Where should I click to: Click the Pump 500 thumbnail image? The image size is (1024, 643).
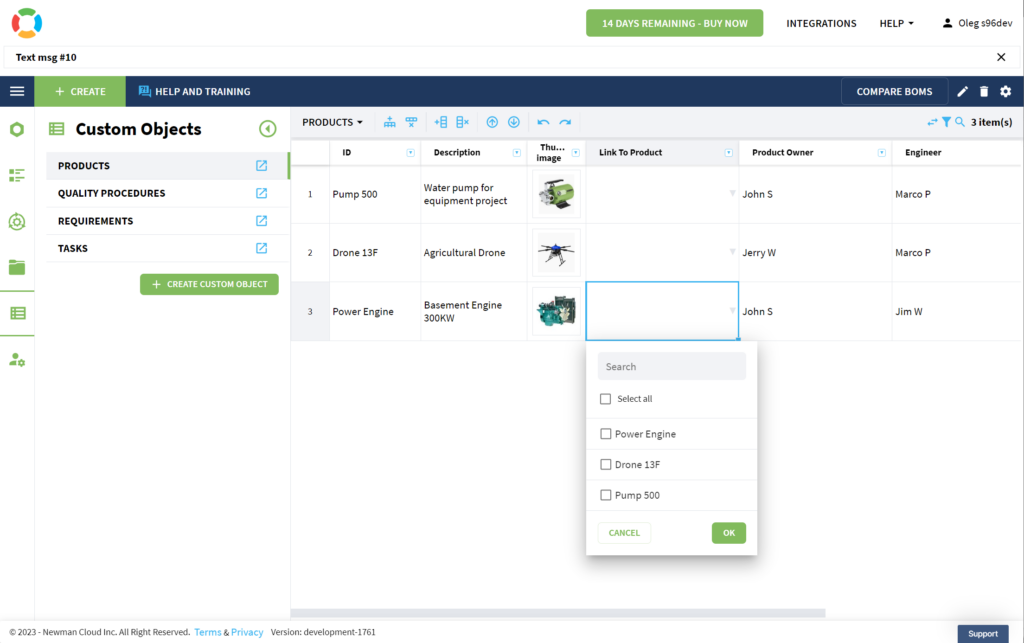pyautogui.click(x=556, y=194)
